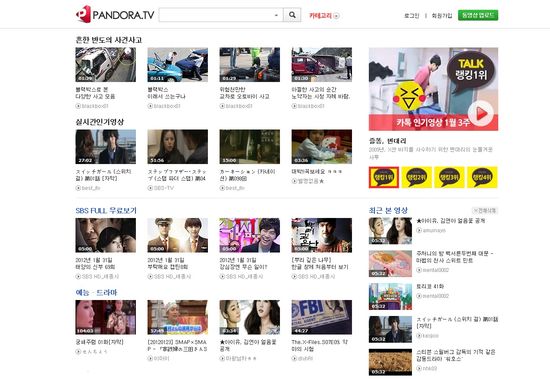
Task: Click the channel icon beside SBS-TV uploader
Action: (150, 188)
